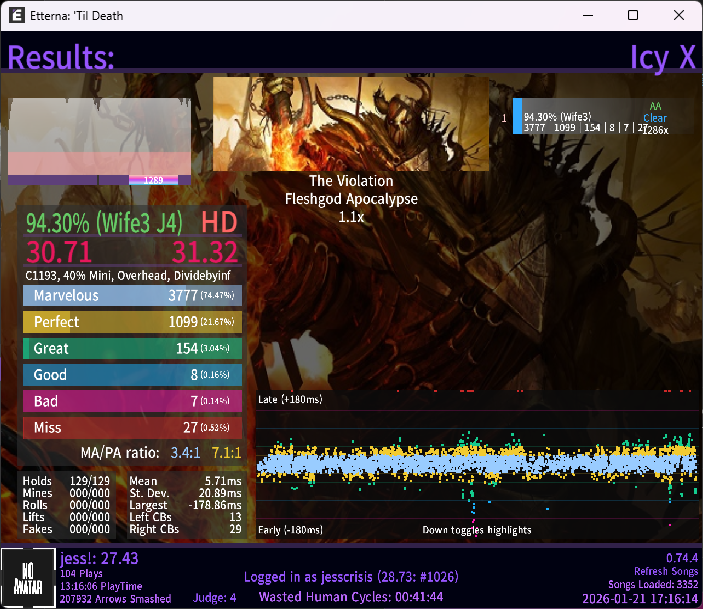Screen dimensions: 703x609
Task: Click the Great judgment bar
Action: coord(132,348)
